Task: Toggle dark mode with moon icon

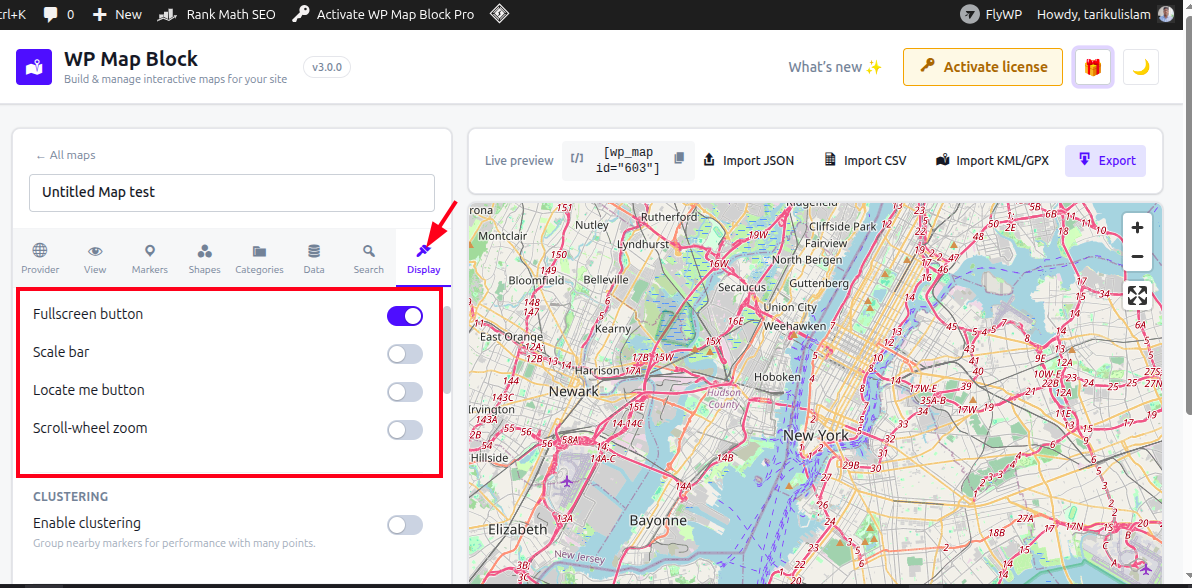Action: [1140, 67]
